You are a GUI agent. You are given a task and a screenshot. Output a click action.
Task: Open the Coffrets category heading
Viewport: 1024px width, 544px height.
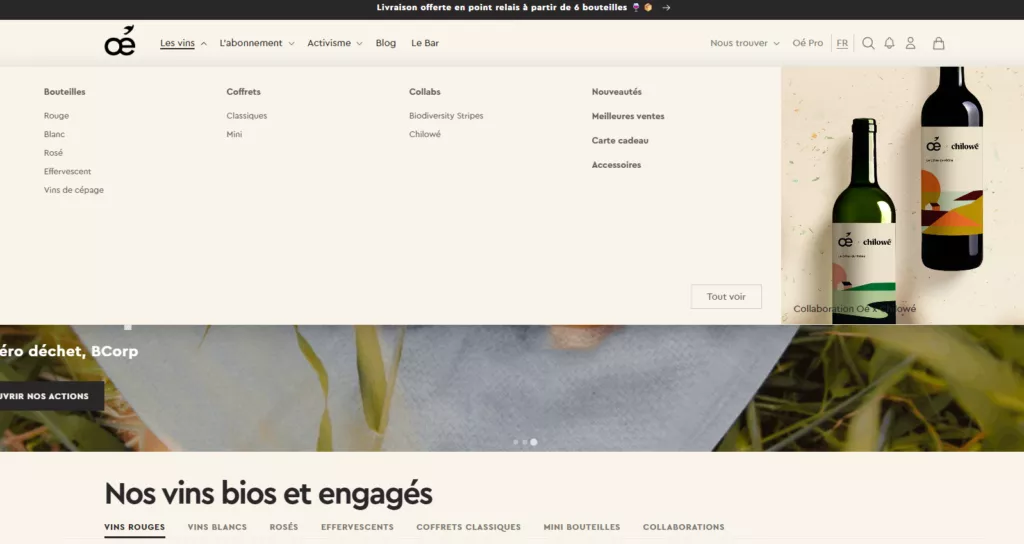(244, 92)
